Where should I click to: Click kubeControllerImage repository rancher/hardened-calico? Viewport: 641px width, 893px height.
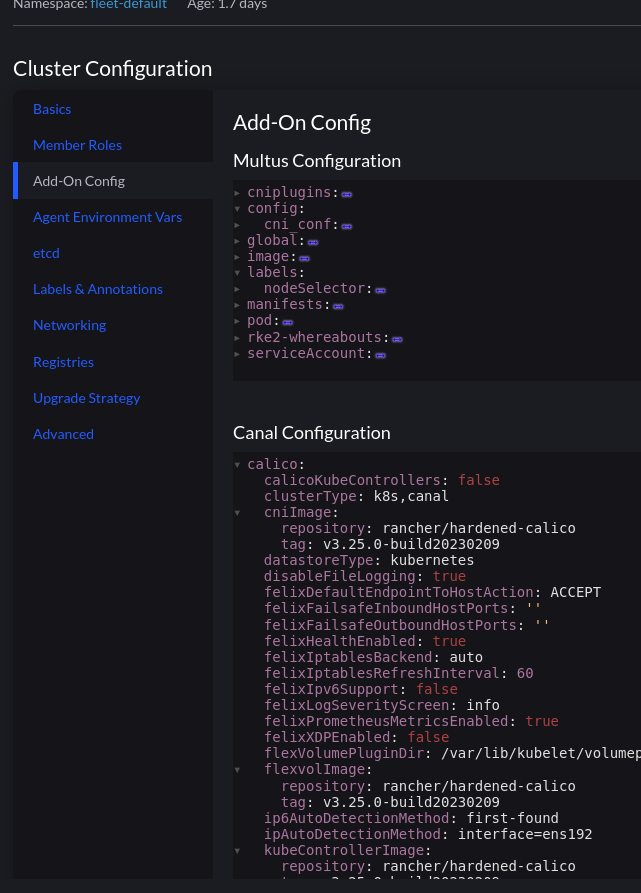pos(479,866)
